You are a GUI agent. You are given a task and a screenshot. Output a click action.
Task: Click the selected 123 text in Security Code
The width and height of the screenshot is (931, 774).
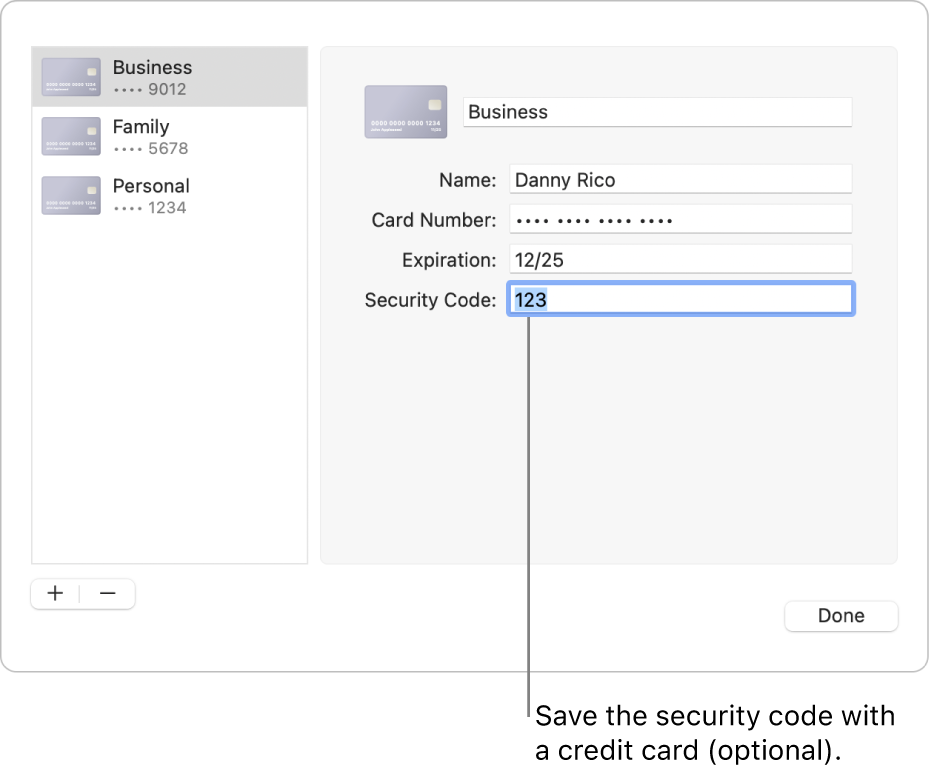pyautogui.click(x=529, y=298)
